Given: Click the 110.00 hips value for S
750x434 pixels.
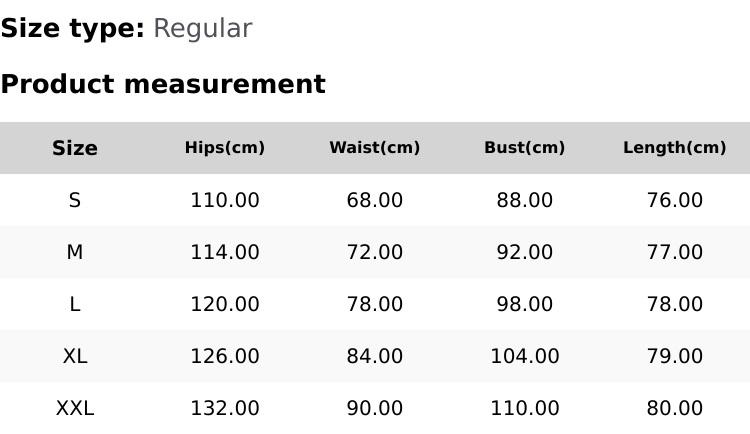Looking at the screenshot, I should pos(225,200).
